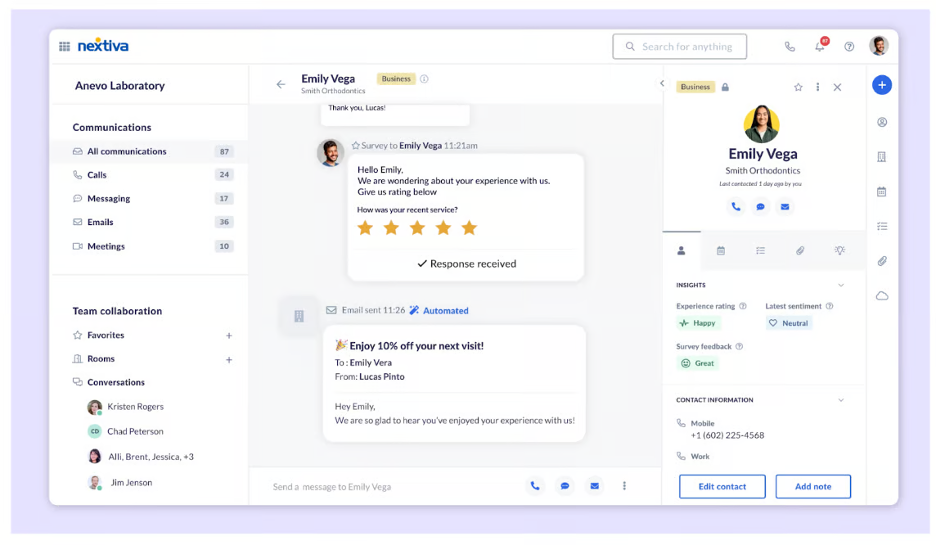The image size is (936, 546).
Task: Go back with the arrow beside Emily Vega
Action: pos(281,84)
